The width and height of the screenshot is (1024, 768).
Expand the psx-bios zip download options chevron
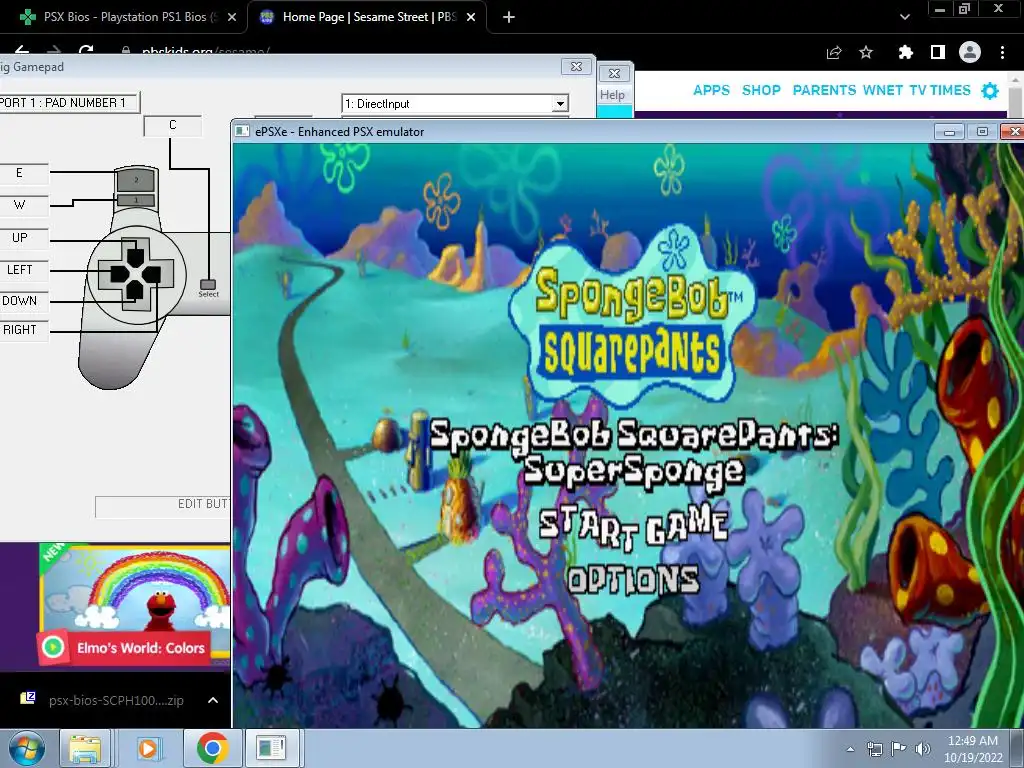213,700
